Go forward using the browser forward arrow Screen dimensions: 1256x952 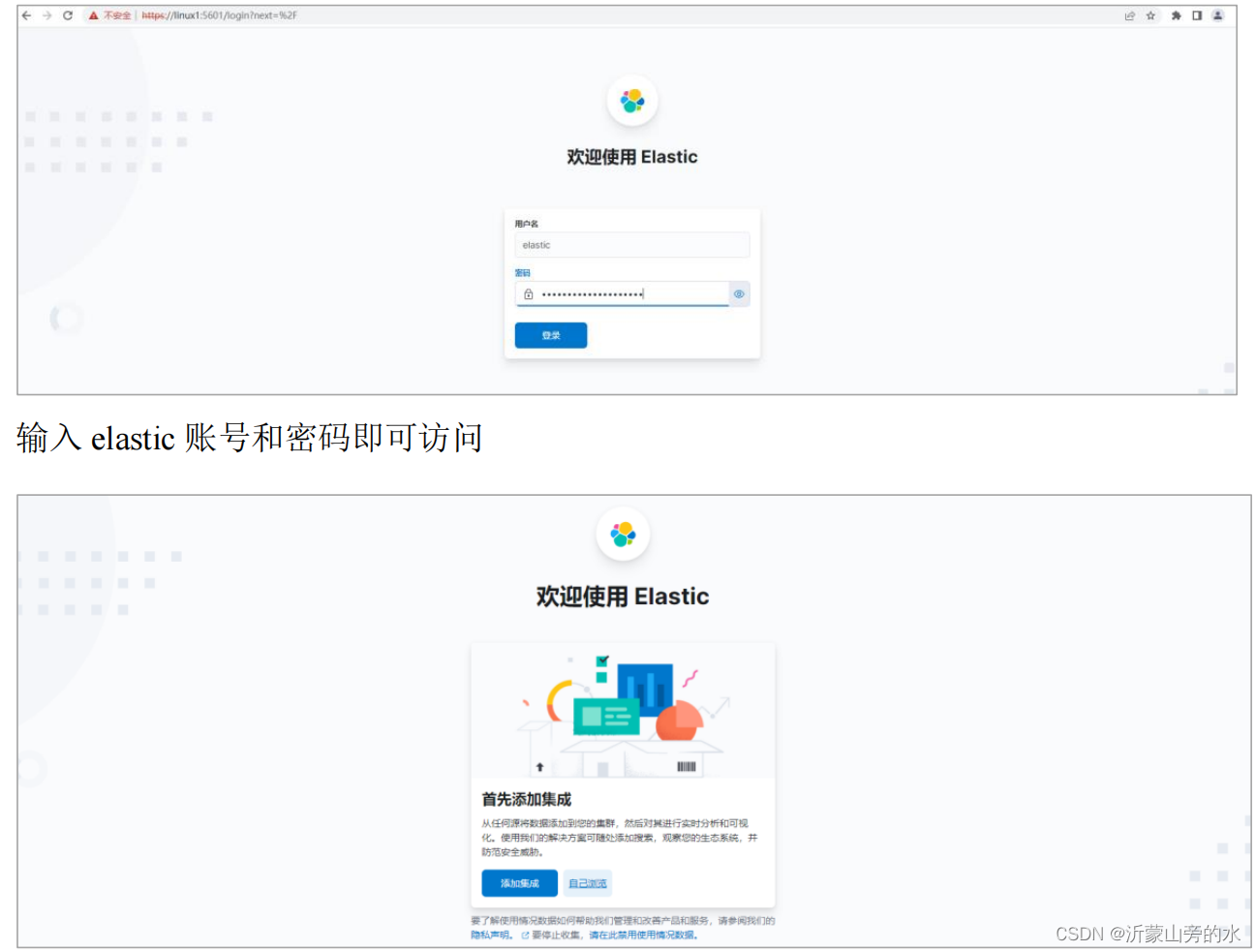tap(46, 15)
